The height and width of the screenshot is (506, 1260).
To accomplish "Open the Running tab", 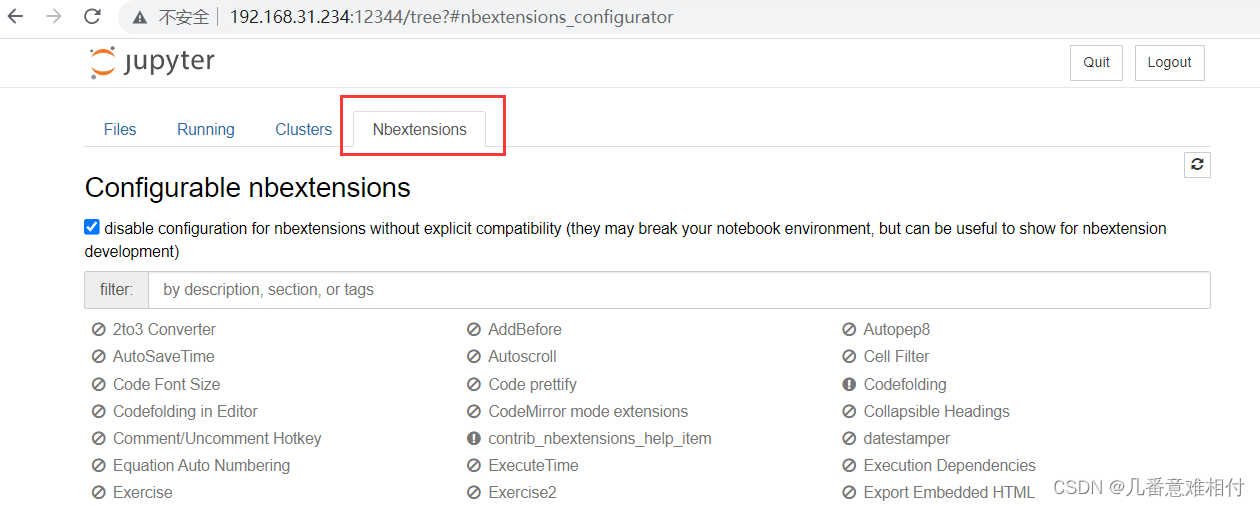I will tap(206, 129).
